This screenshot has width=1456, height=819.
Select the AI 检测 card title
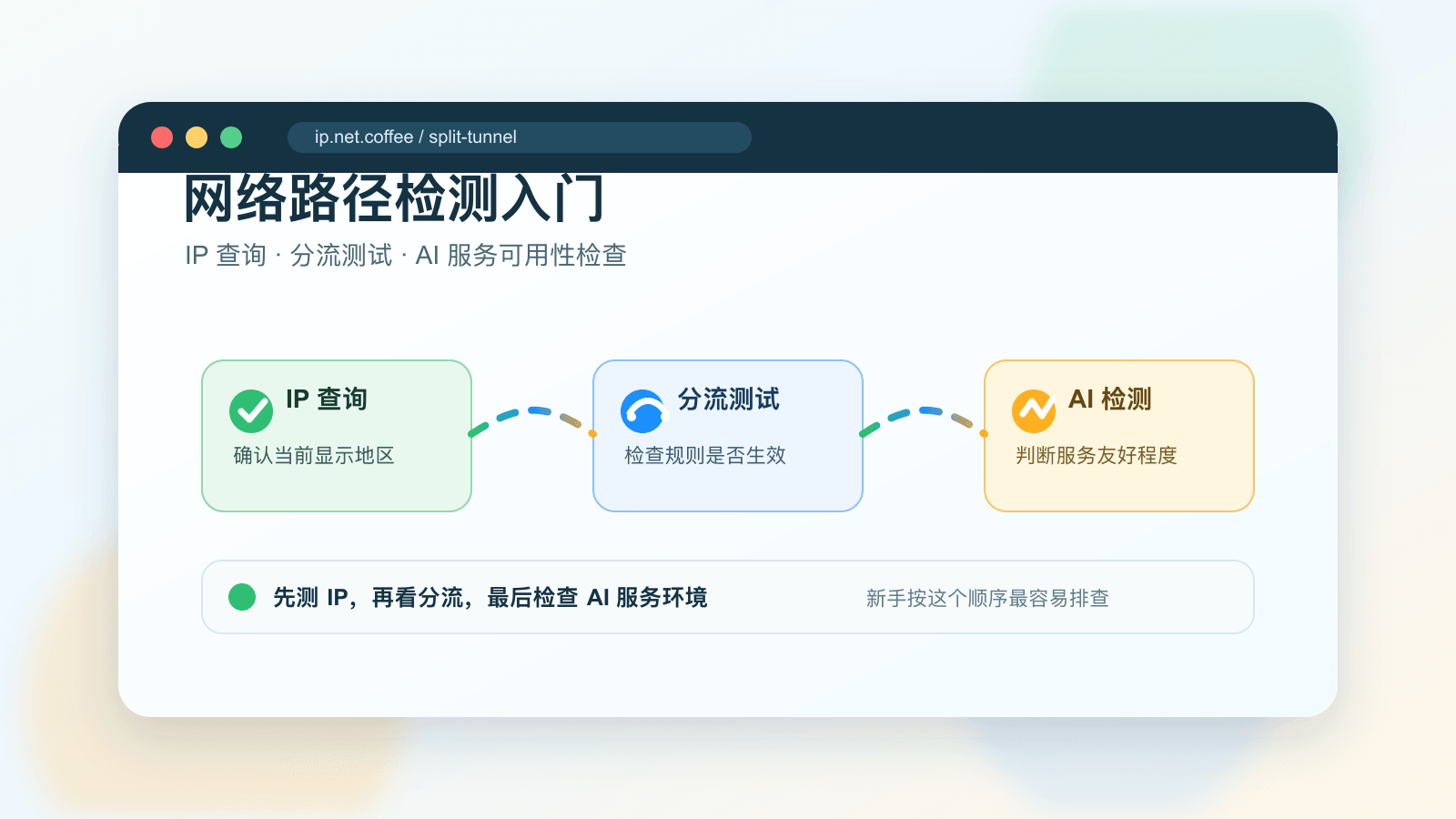click(1110, 399)
